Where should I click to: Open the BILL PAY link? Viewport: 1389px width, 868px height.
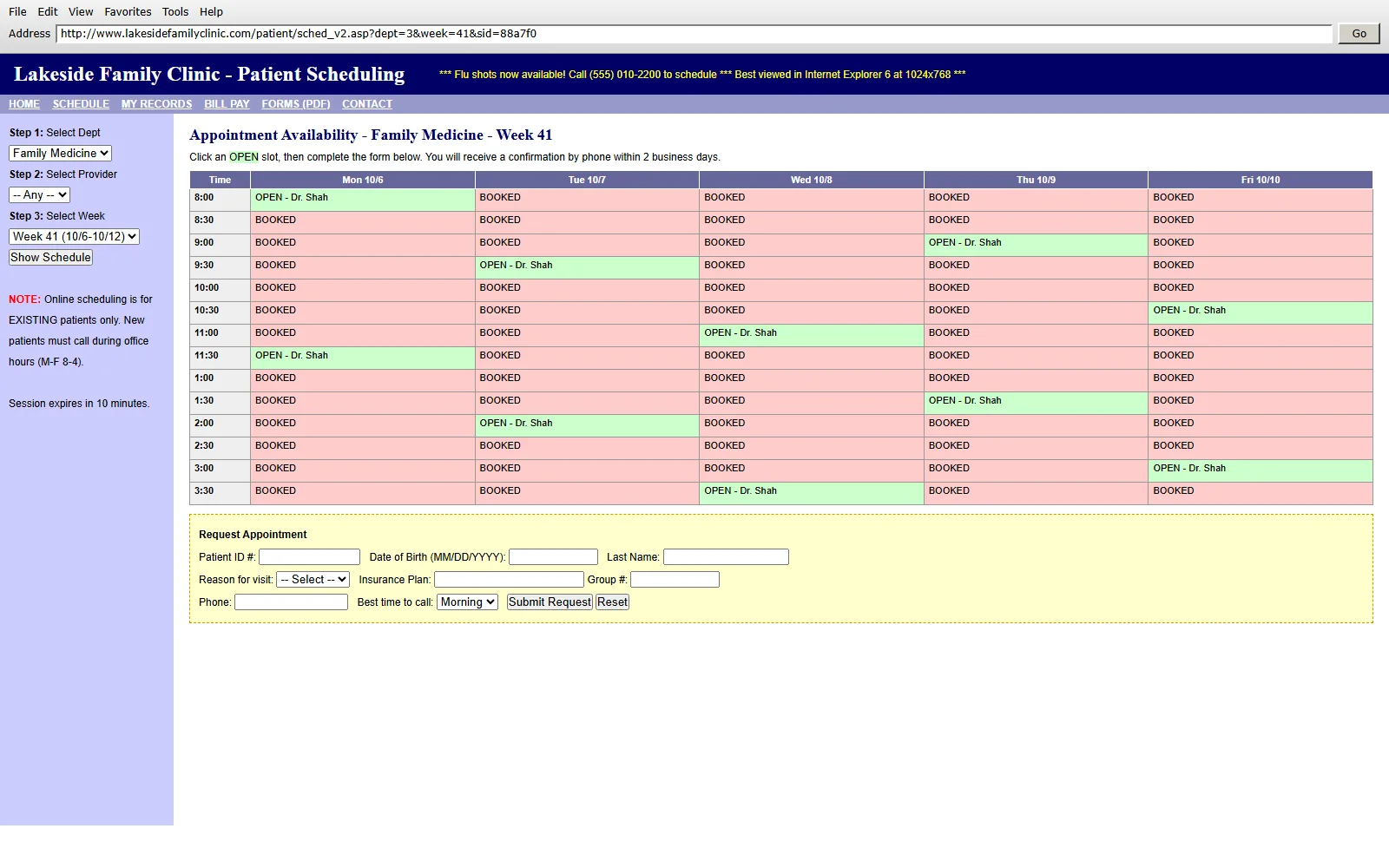pyautogui.click(x=227, y=104)
